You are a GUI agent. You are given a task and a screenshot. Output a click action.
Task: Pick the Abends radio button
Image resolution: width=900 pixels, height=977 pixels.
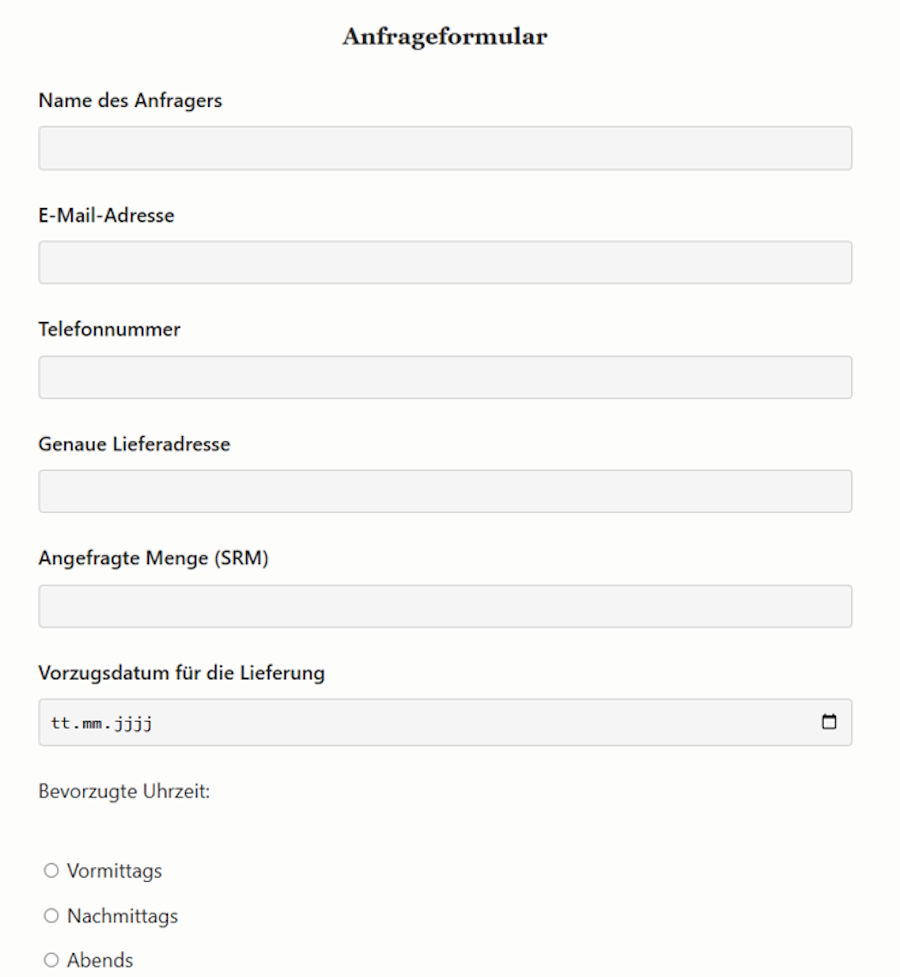click(52, 961)
